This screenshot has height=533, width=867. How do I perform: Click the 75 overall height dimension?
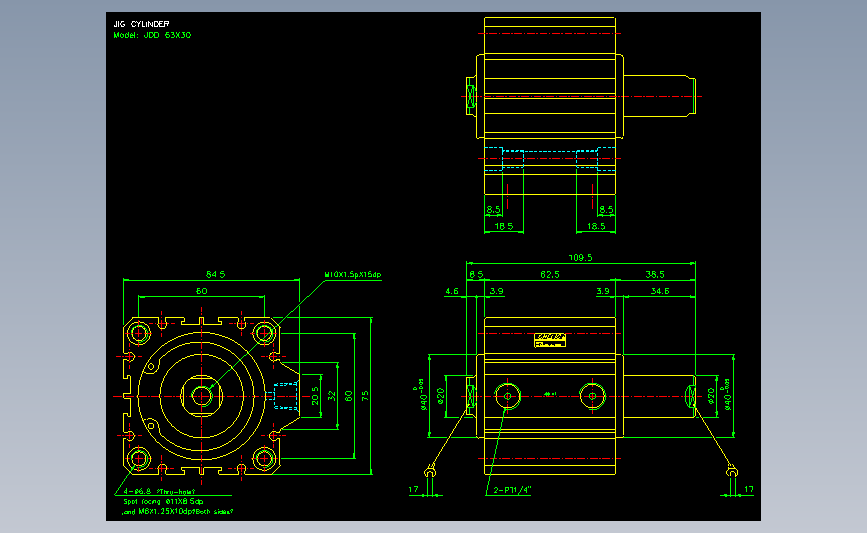coord(365,396)
